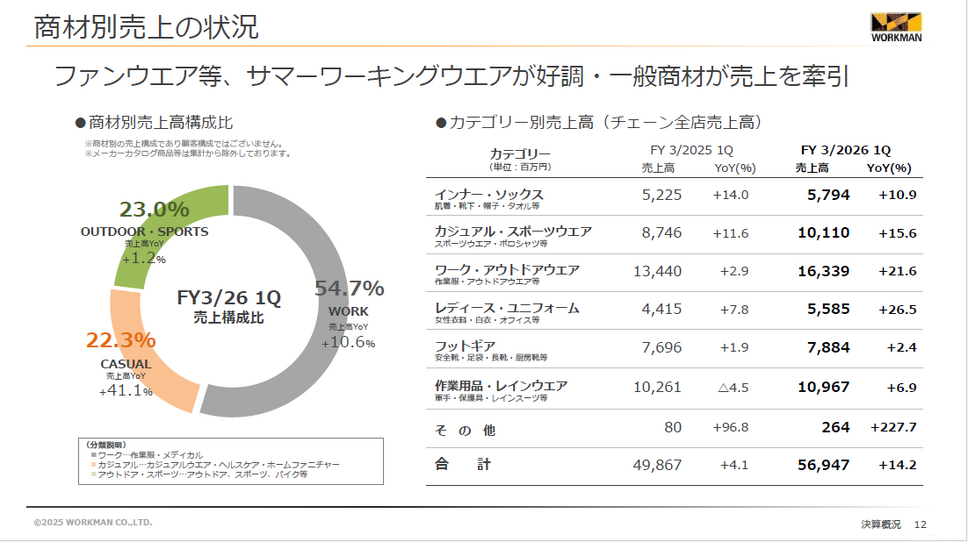Select the インナー・ソックス table row
Viewport: 968px width, 542px height.
(674, 197)
